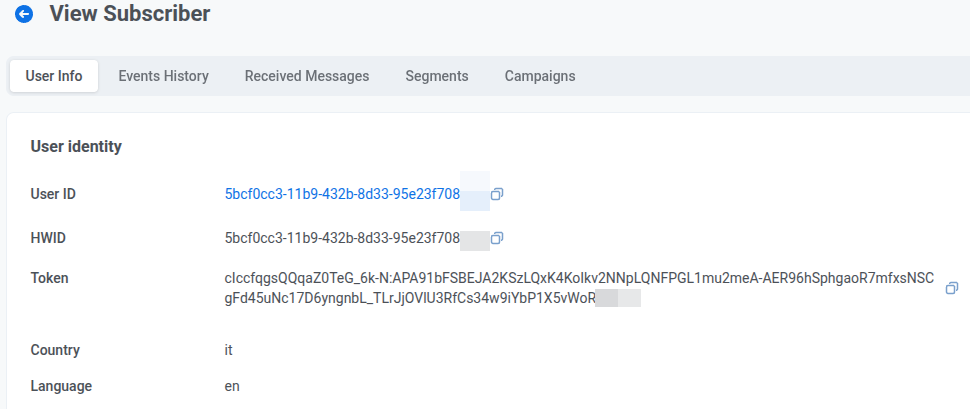Image resolution: width=970 pixels, height=409 pixels.
Task: Go back using the blue arrow icon
Action: 24,14
